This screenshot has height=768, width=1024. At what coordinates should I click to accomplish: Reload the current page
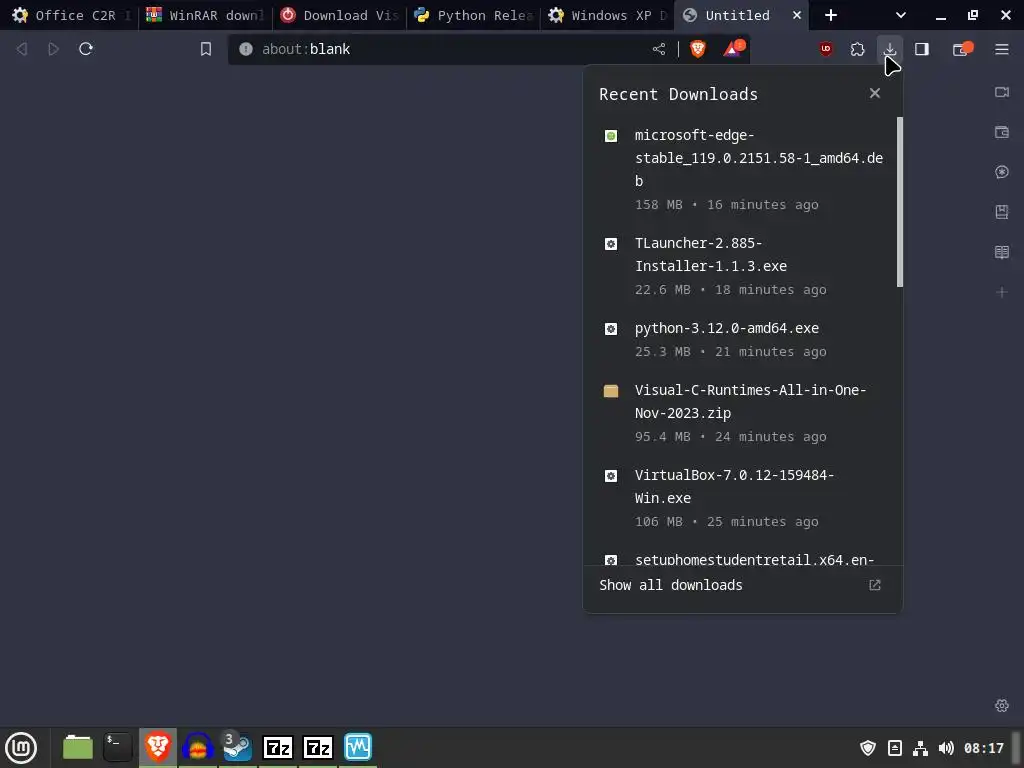click(x=86, y=49)
